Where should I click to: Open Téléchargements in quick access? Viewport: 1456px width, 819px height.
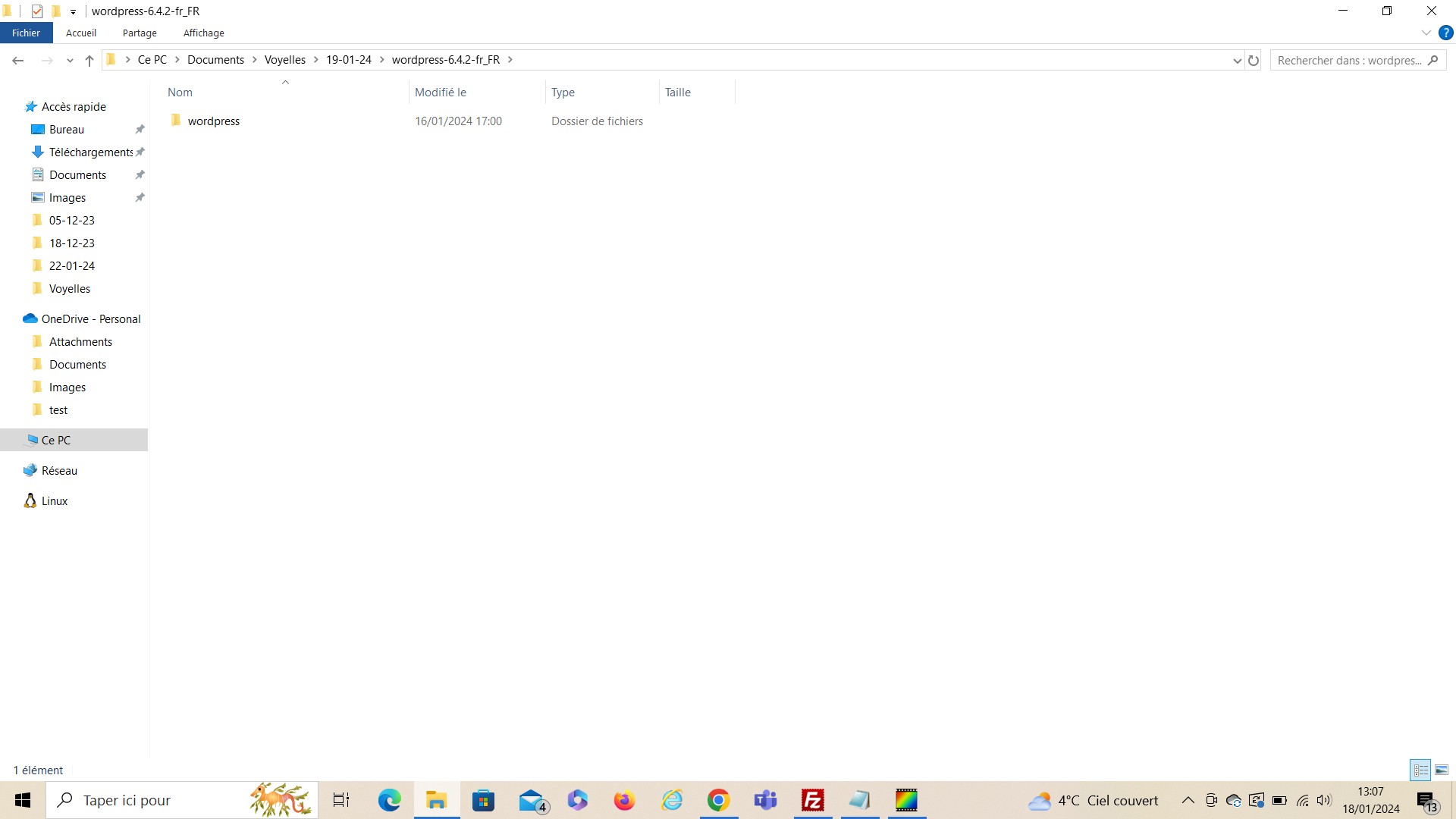(x=91, y=152)
